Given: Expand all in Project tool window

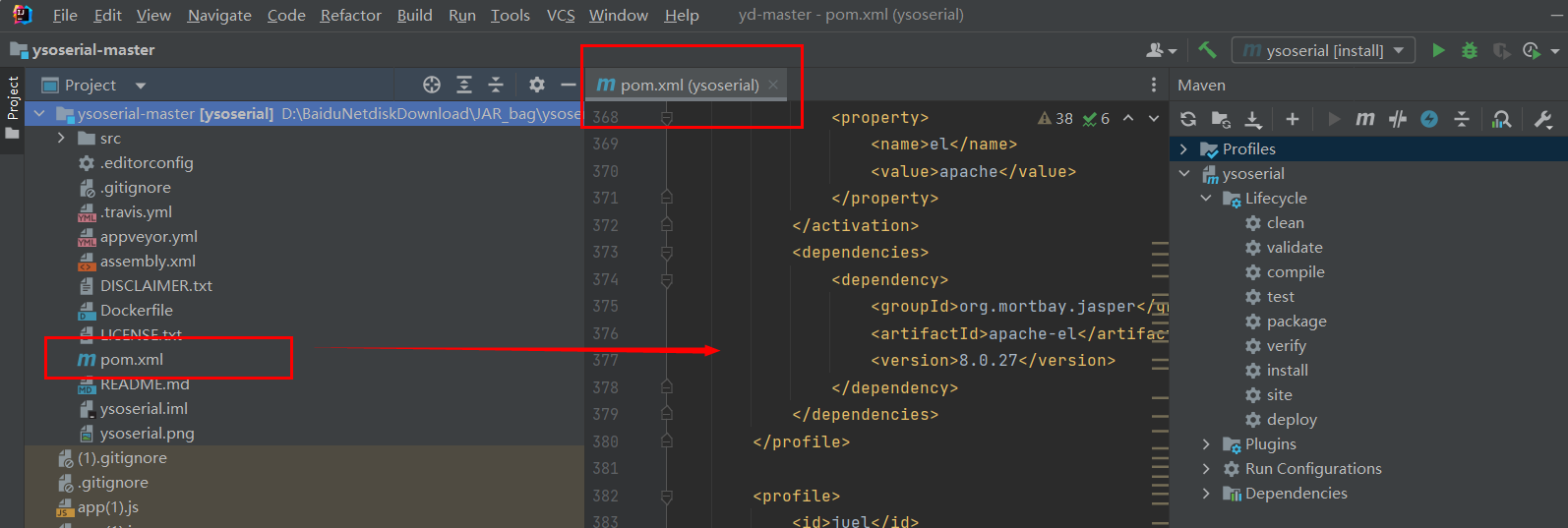Looking at the screenshot, I should coord(464,85).
